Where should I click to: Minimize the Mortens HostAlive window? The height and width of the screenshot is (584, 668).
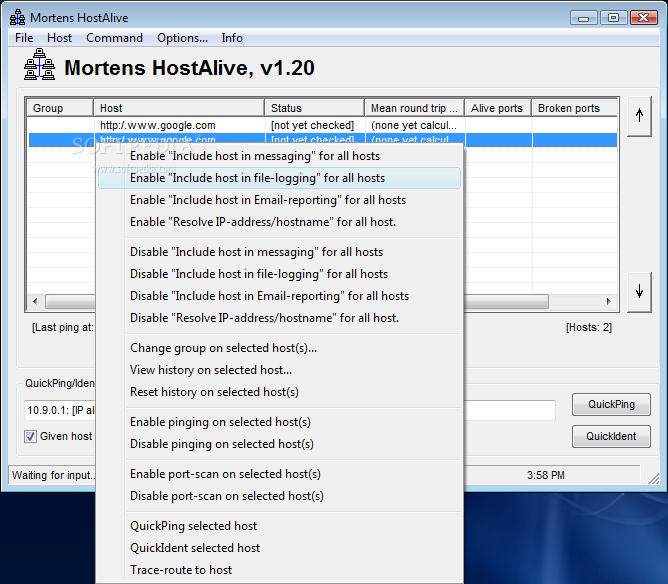point(584,18)
